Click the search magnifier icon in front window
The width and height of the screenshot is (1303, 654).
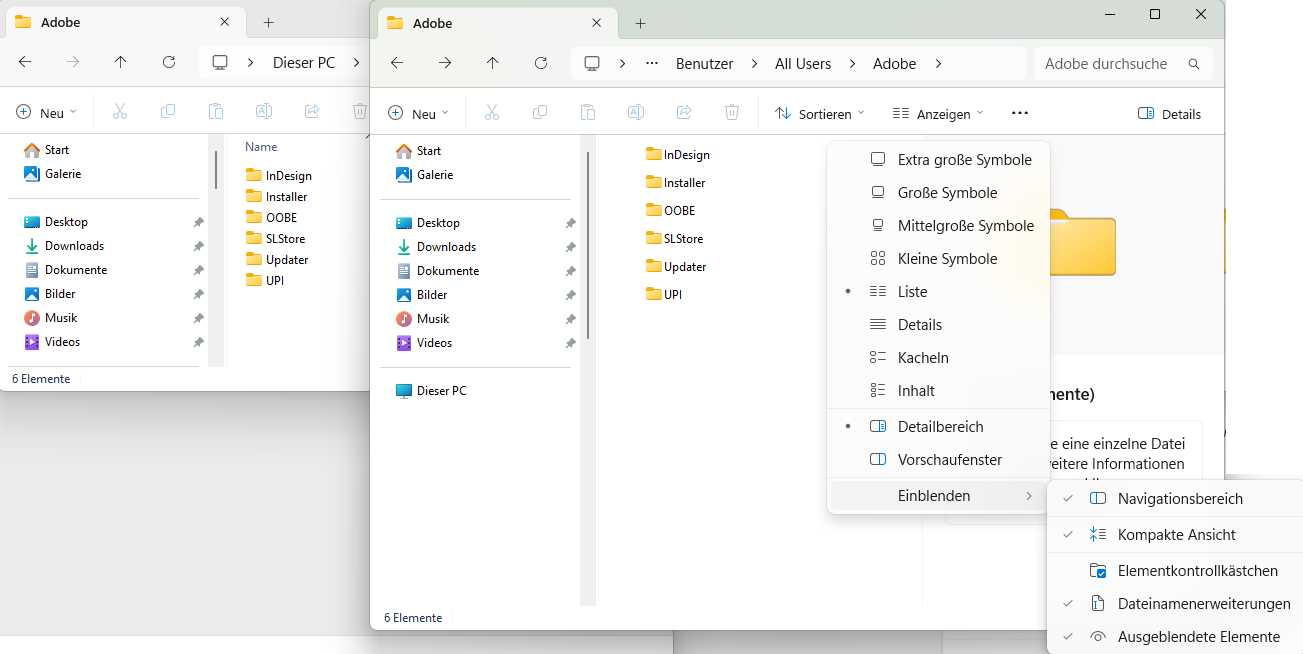[x=1194, y=63]
